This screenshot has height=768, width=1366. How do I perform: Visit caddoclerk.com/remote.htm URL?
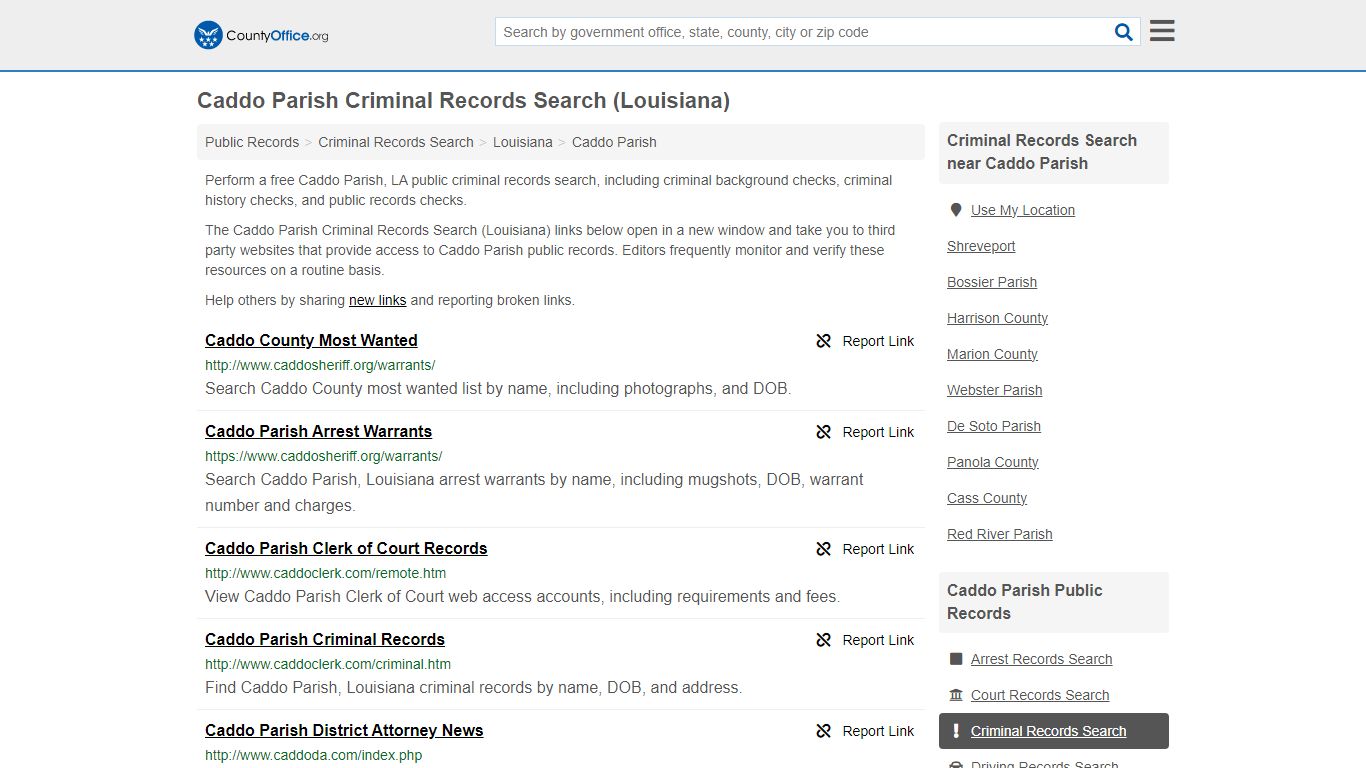(x=325, y=573)
